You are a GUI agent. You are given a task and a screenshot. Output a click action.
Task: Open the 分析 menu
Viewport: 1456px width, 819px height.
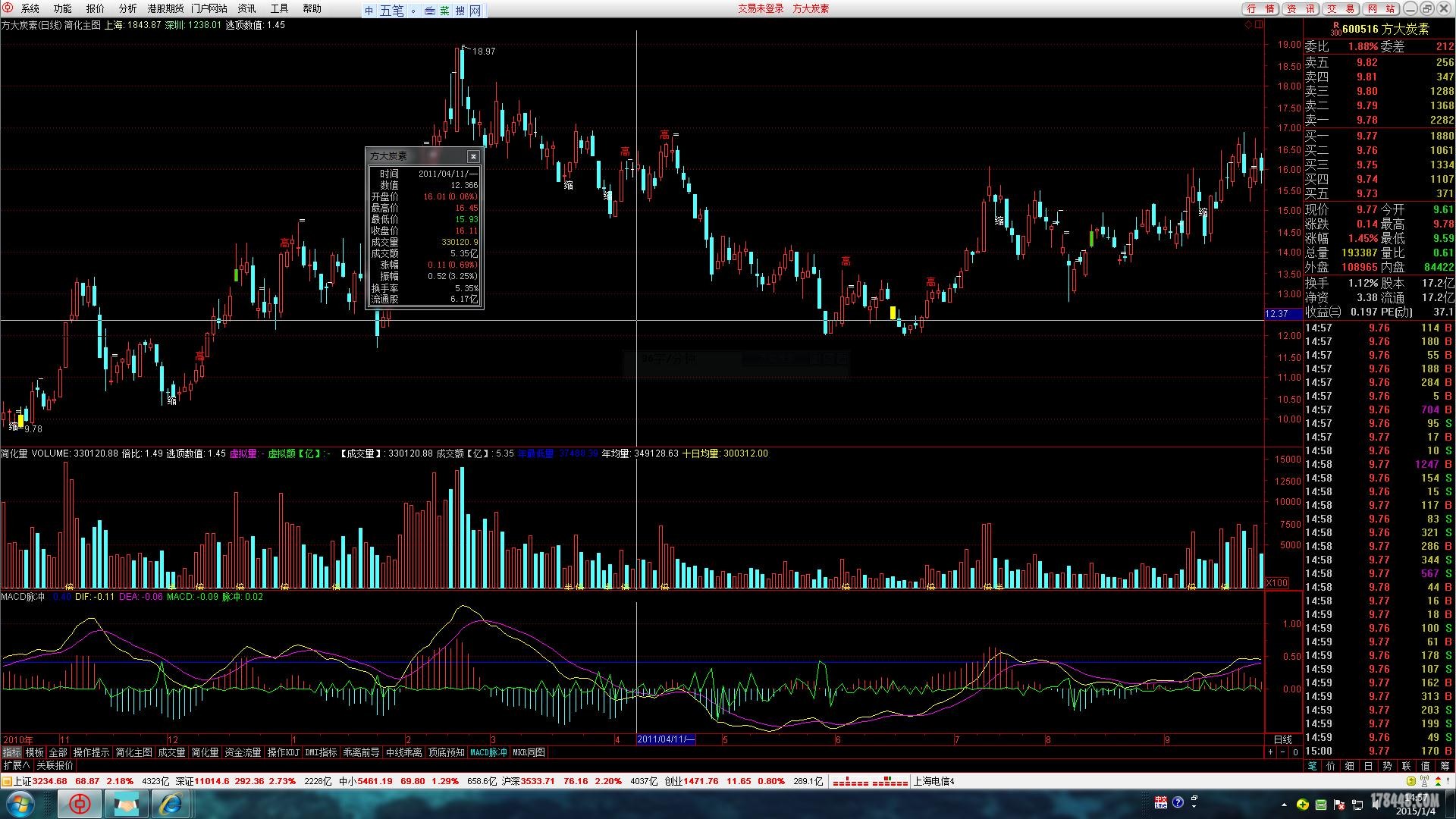(x=128, y=8)
